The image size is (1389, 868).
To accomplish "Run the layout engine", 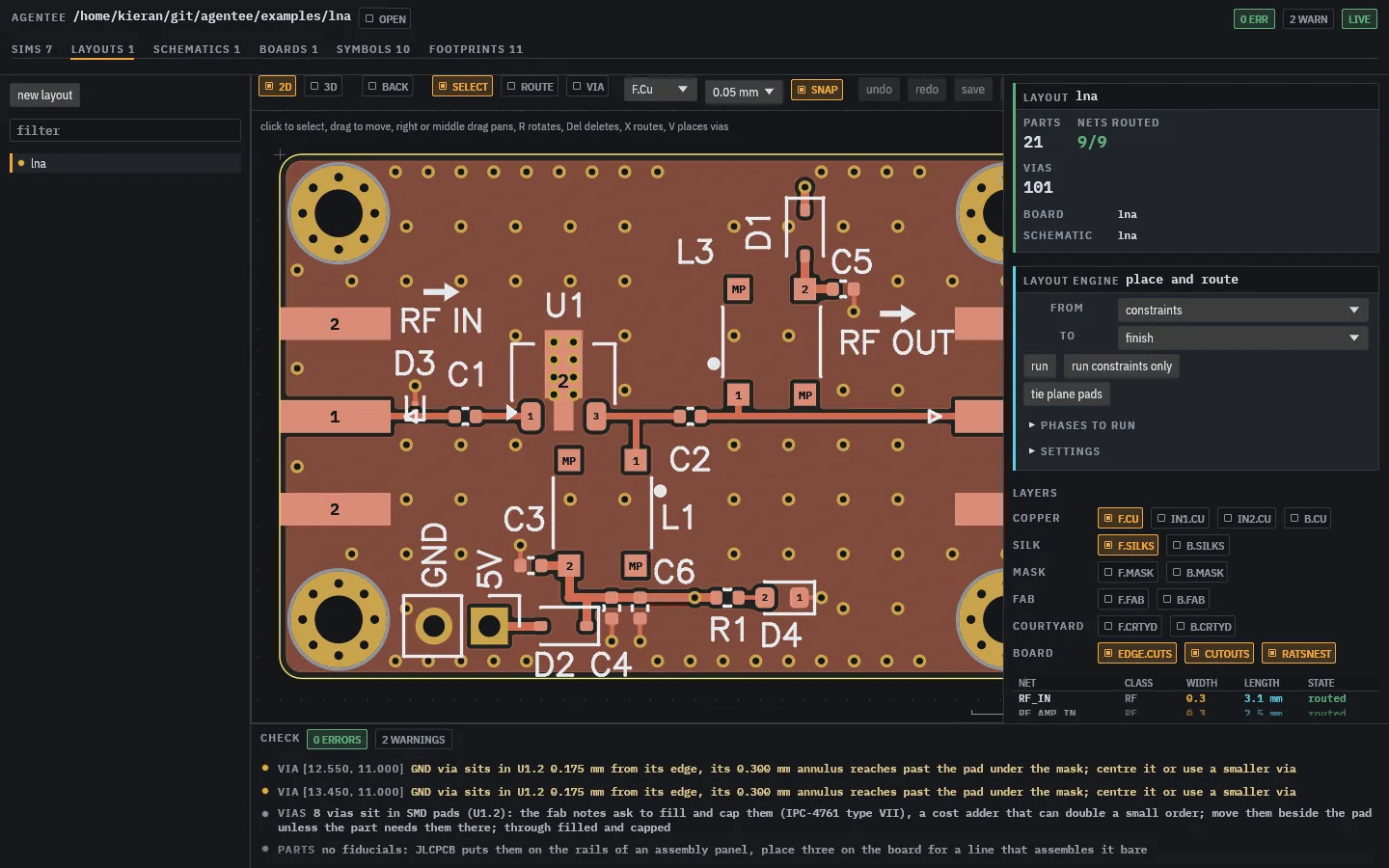I will (x=1039, y=366).
